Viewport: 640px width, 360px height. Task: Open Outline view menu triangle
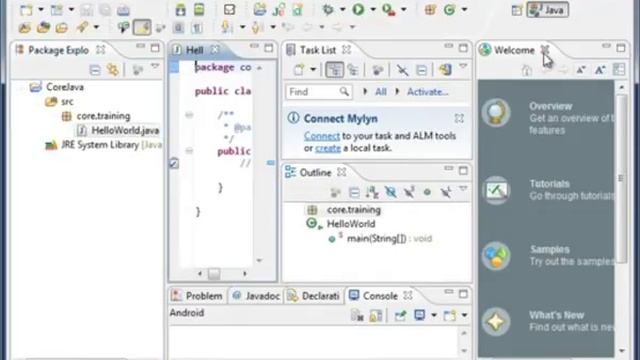click(463, 189)
